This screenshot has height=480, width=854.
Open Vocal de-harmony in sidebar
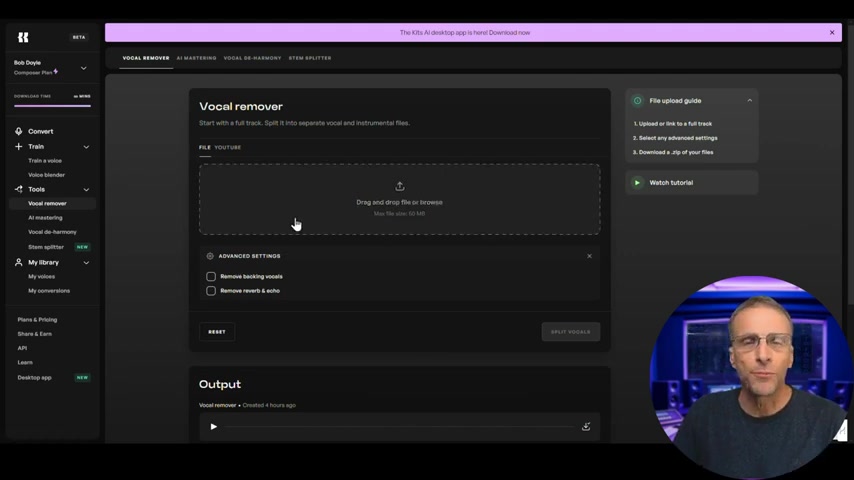(52, 232)
